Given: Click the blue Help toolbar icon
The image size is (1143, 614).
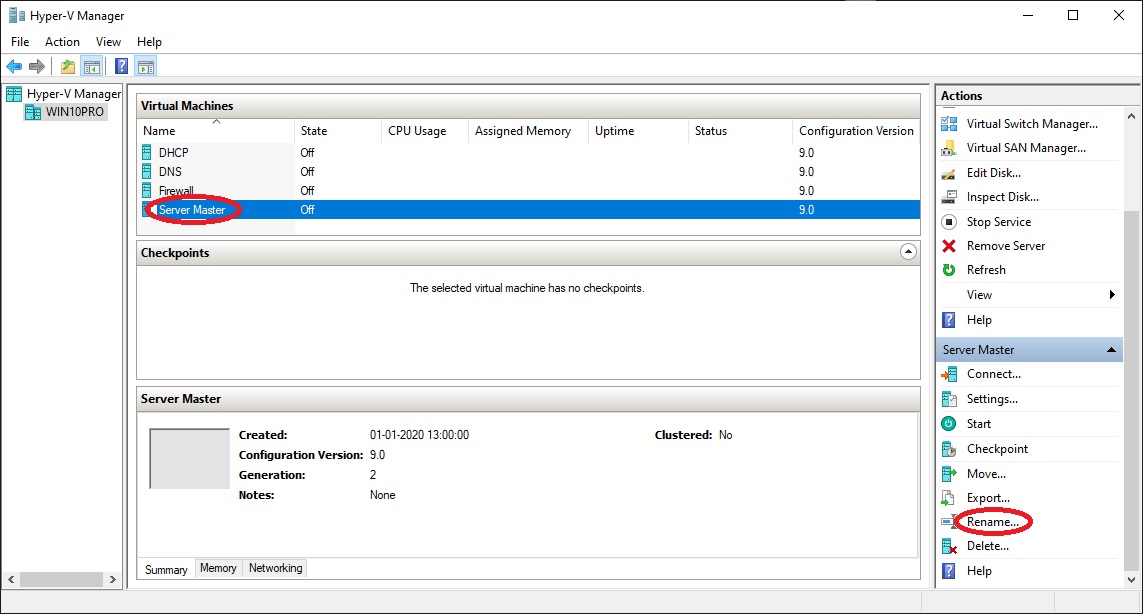Looking at the screenshot, I should pyautogui.click(x=122, y=67).
